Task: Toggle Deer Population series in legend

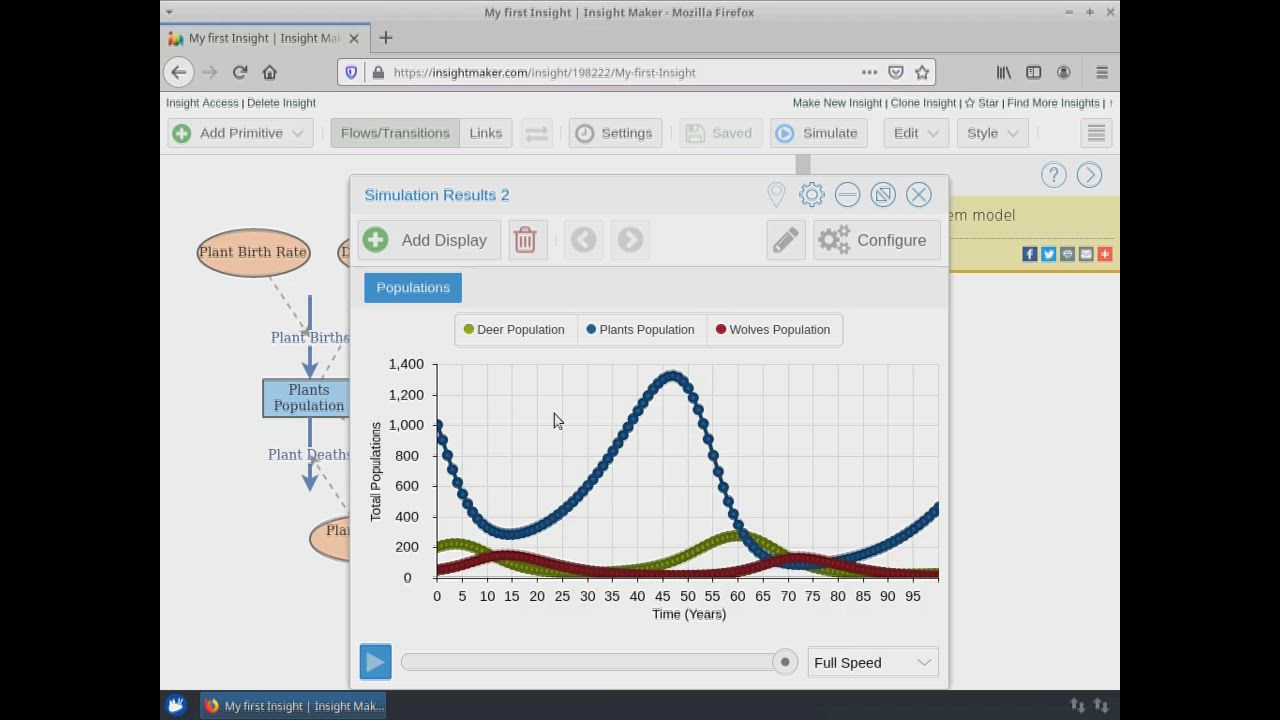Action: coord(514,329)
